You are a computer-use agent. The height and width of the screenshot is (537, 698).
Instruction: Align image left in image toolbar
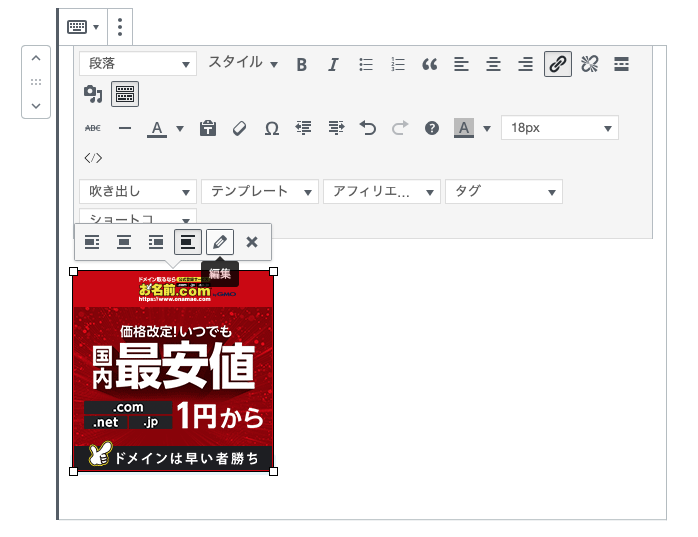92,242
